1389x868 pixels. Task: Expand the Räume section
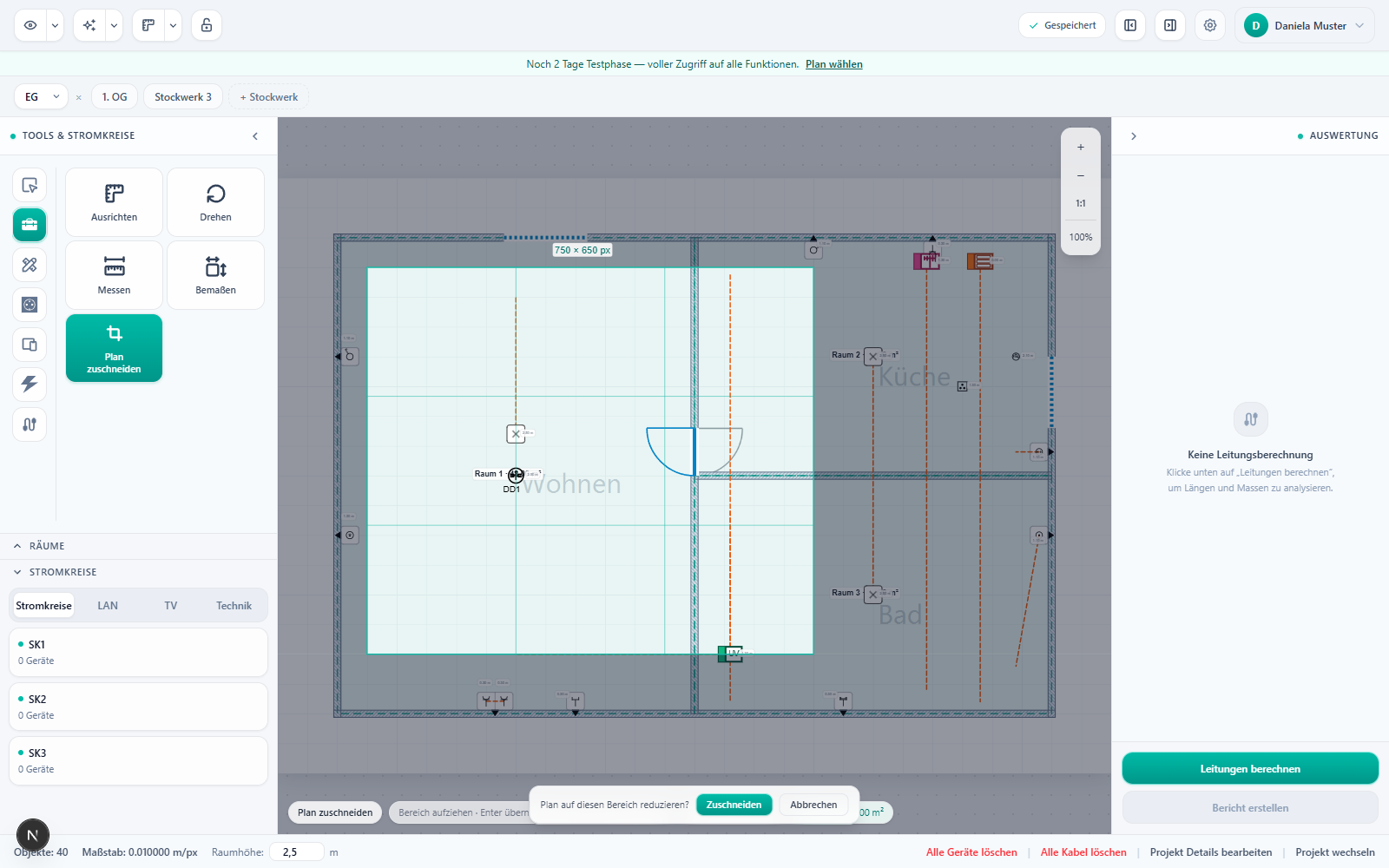(x=139, y=546)
